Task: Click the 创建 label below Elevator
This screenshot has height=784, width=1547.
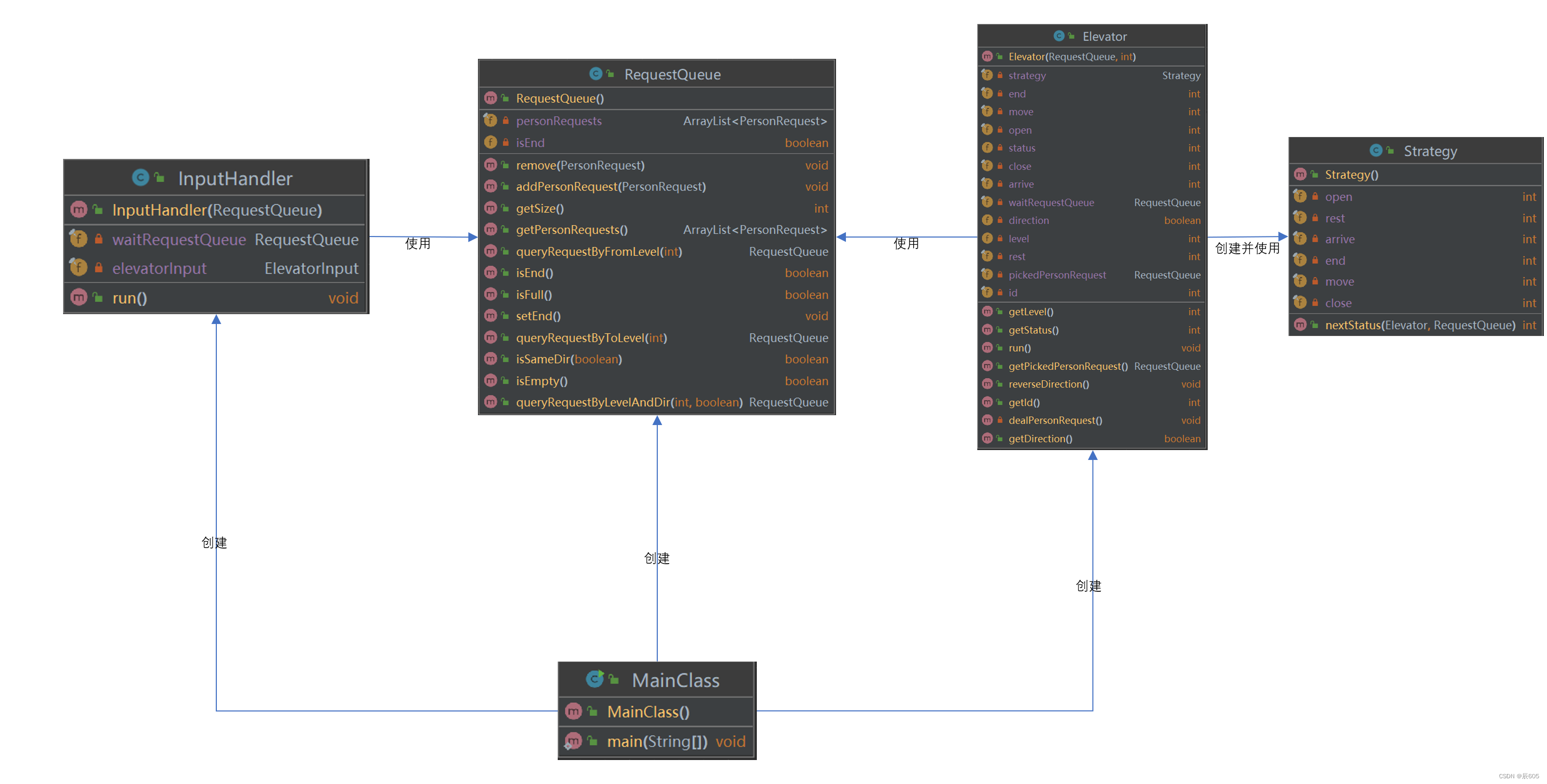Action: (x=1088, y=586)
